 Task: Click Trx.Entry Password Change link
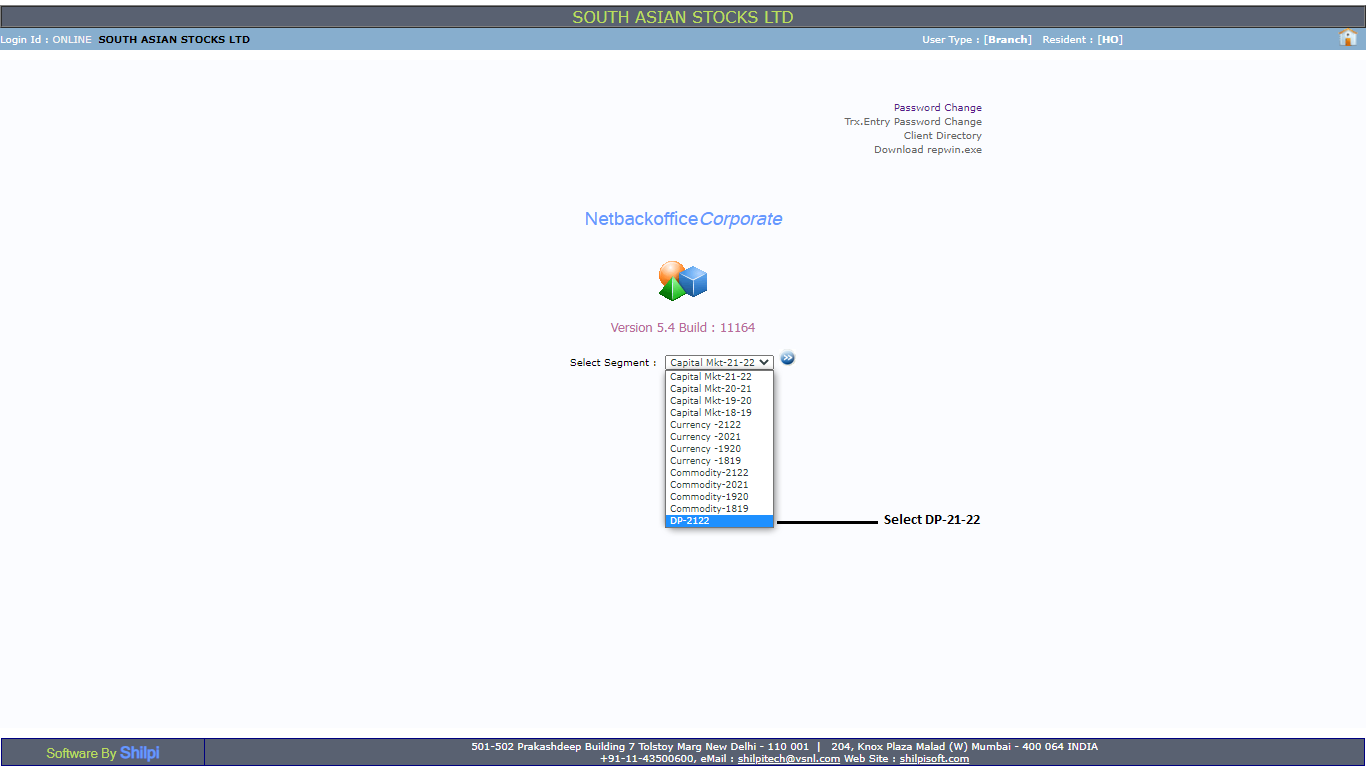pyautogui.click(x=912, y=122)
